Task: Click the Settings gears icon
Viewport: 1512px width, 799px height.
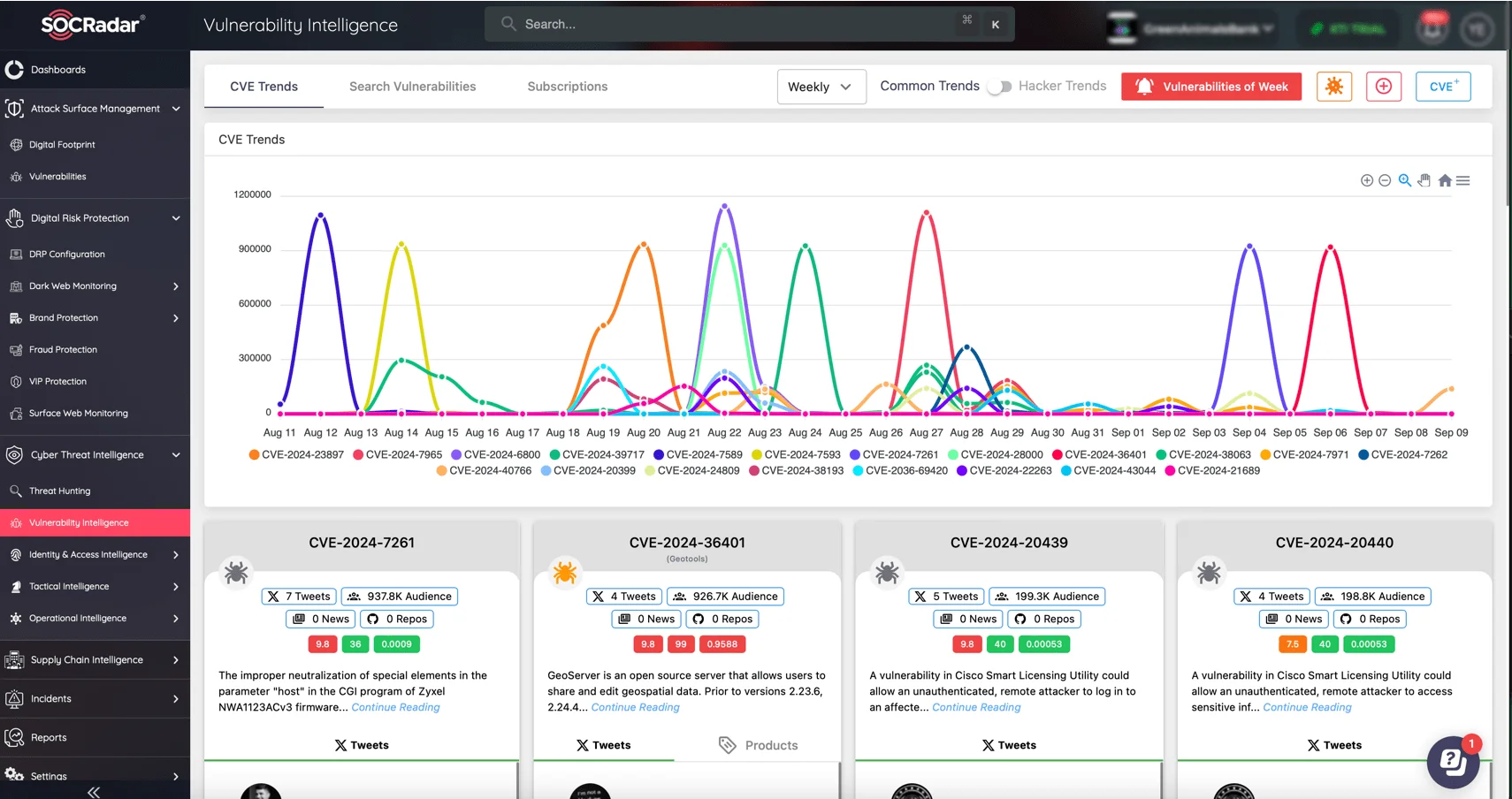Action: point(14,775)
